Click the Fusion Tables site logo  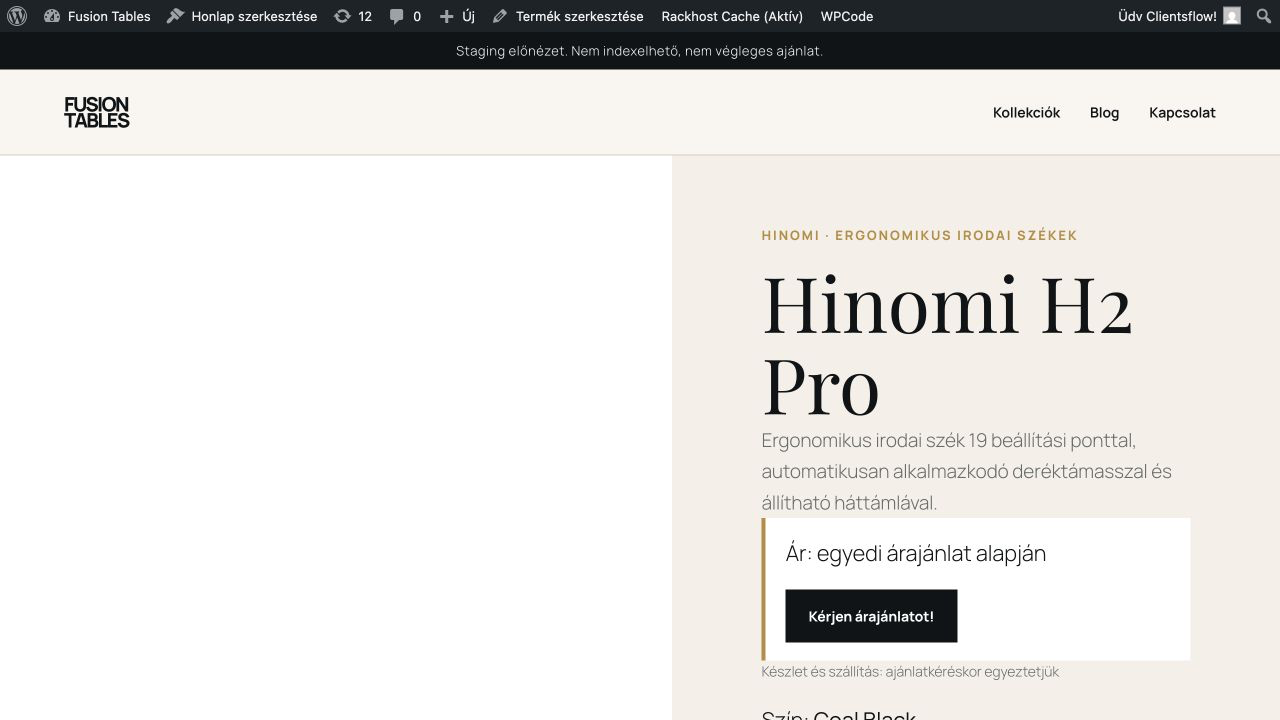(97, 112)
